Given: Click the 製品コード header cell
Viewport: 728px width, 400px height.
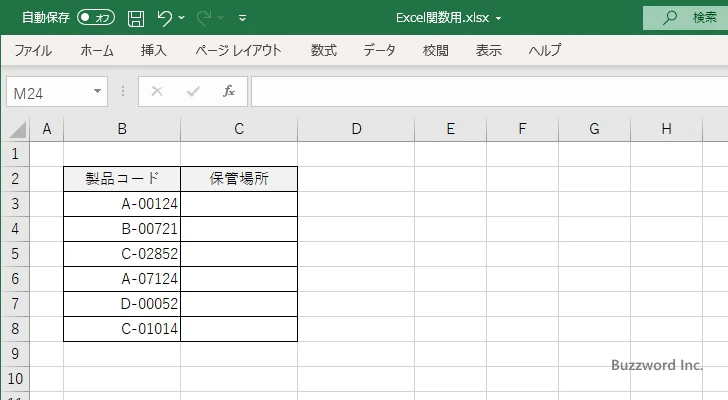Looking at the screenshot, I should [122, 179].
